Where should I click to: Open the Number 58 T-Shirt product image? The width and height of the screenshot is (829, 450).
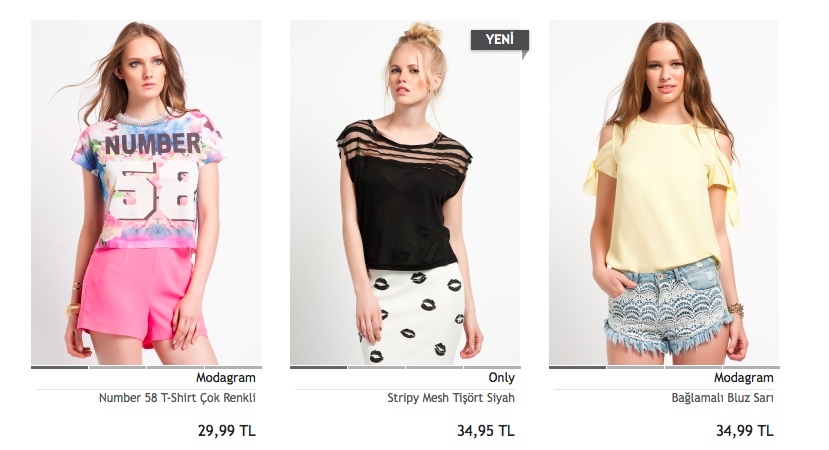pyautogui.click(x=146, y=192)
